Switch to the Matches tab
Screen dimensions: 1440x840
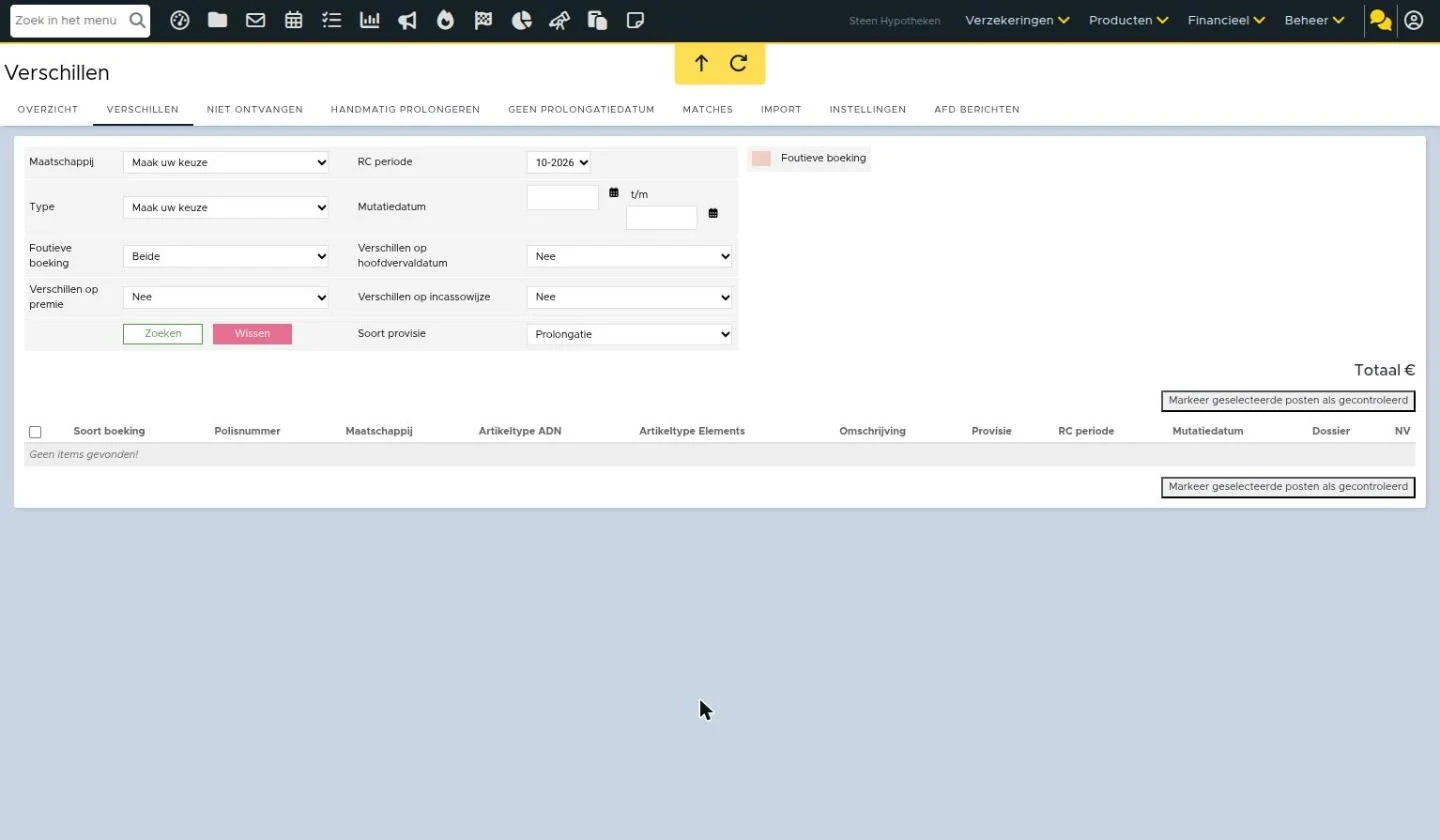pyautogui.click(x=708, y=109)
